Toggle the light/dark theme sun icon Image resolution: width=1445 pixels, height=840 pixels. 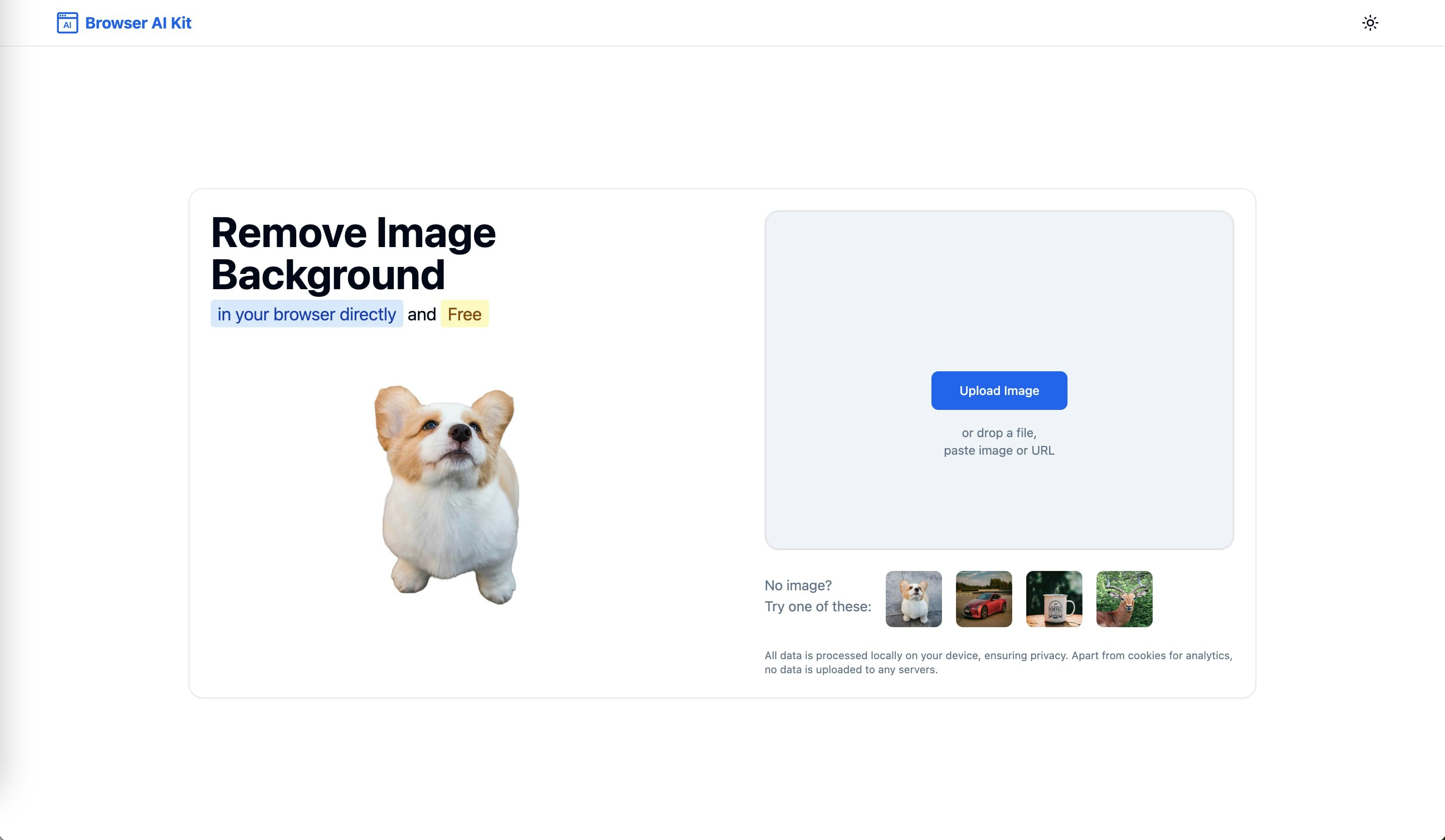1370,23
